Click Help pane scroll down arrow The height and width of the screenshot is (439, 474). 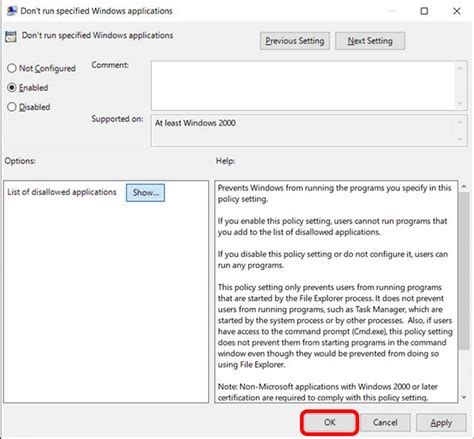pos(464,397)
